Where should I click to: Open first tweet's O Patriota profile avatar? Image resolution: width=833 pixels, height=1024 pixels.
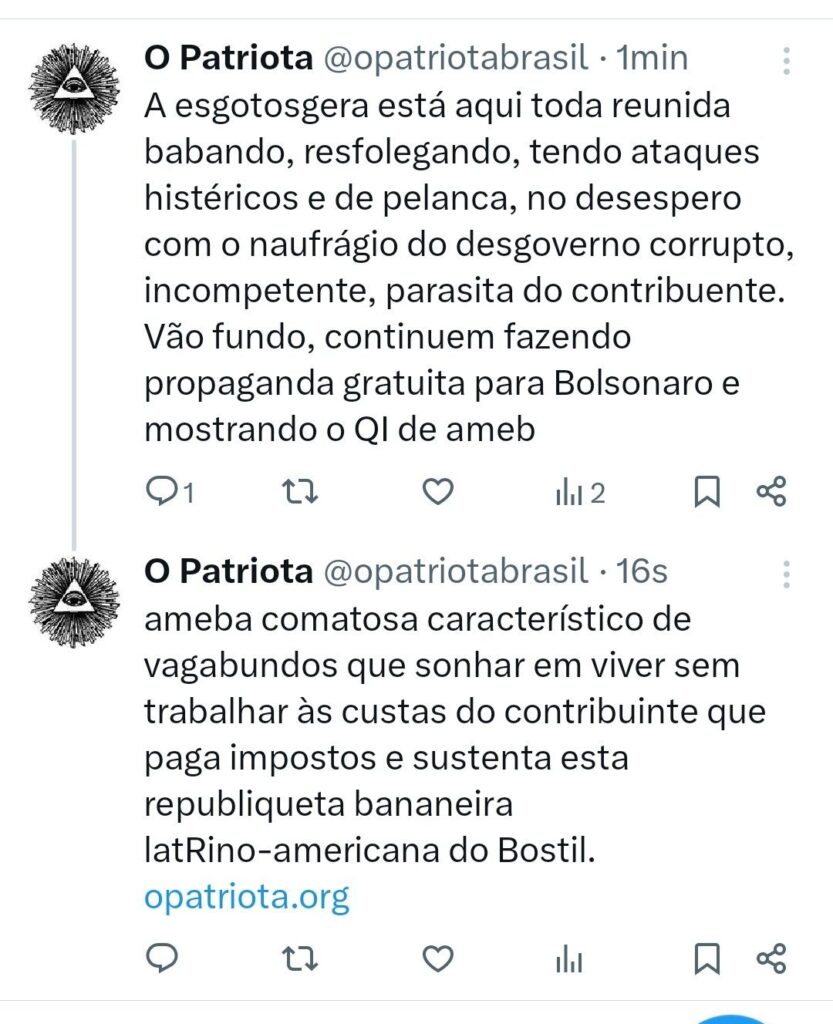(x=74, y=89)
